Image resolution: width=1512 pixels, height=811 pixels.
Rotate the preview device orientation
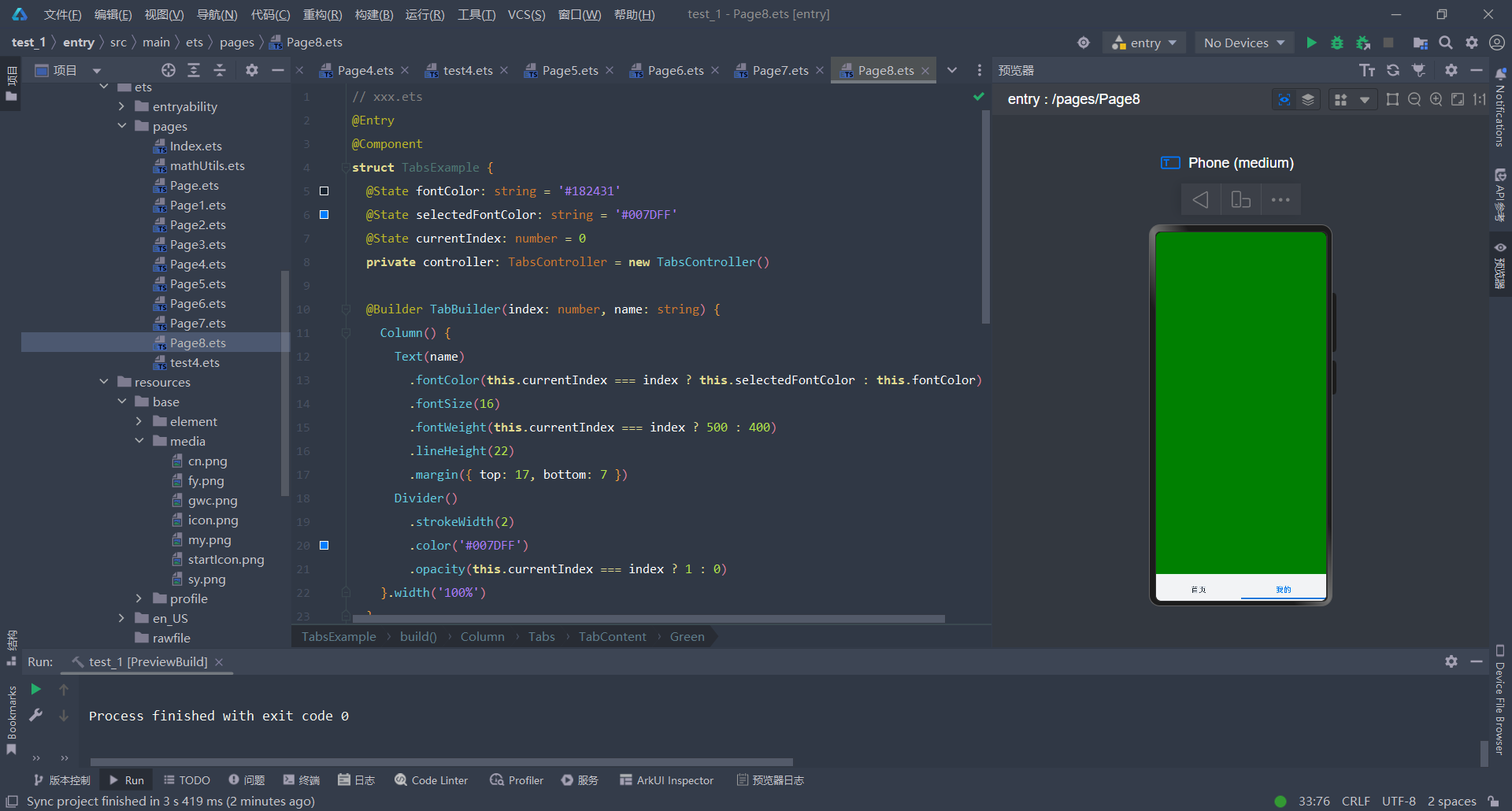pos(1240,200)
